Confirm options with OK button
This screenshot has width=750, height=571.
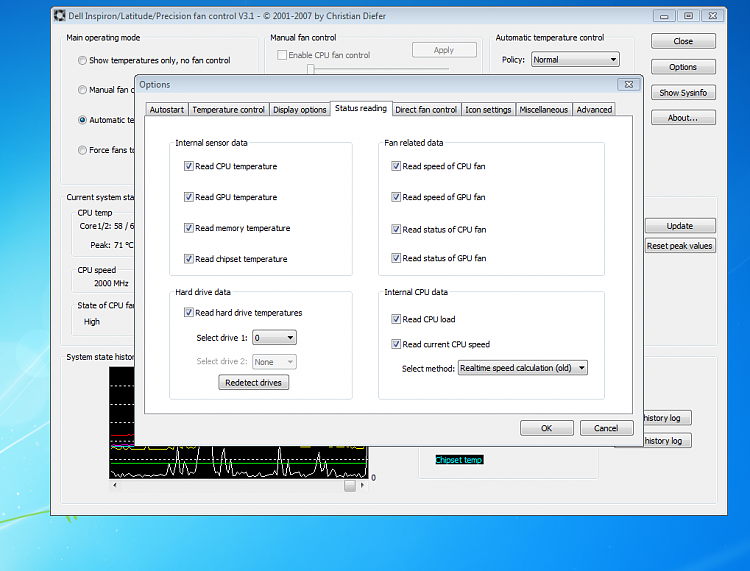click(x=547, y=428)
